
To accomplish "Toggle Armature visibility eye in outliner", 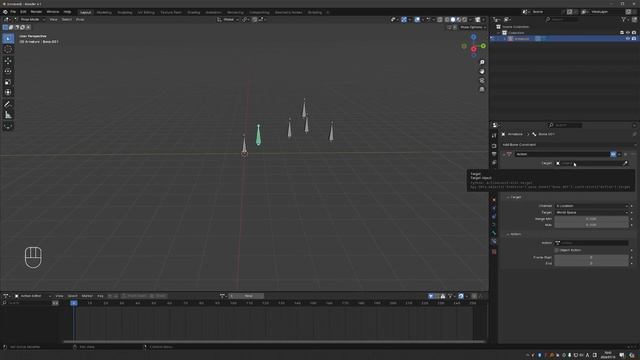I will tap(628, 39).
